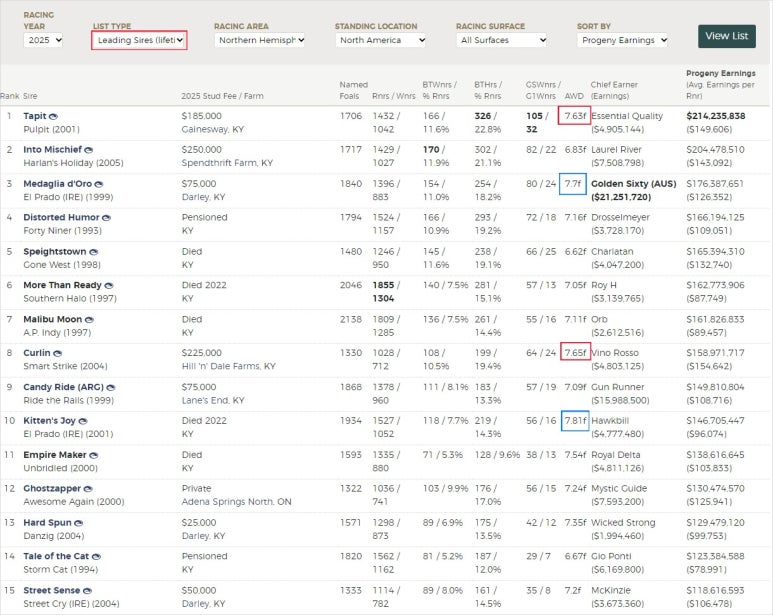Open the Hard Spun sire link
This screenshot has height=615, width=773.
click(x=48, y=522)
